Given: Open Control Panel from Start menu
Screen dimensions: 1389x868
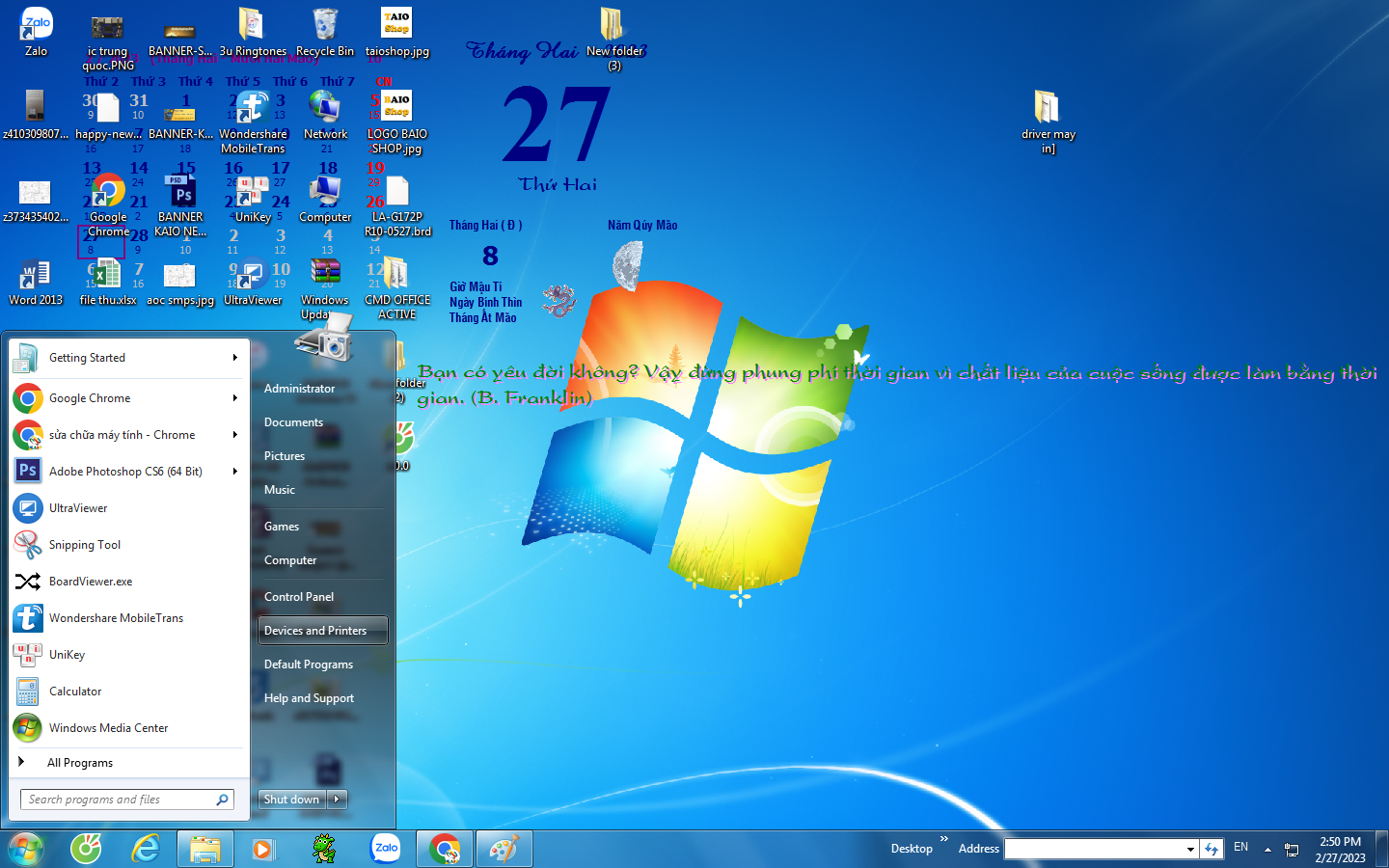Looking at the screenshot, I should pos(322,597).
